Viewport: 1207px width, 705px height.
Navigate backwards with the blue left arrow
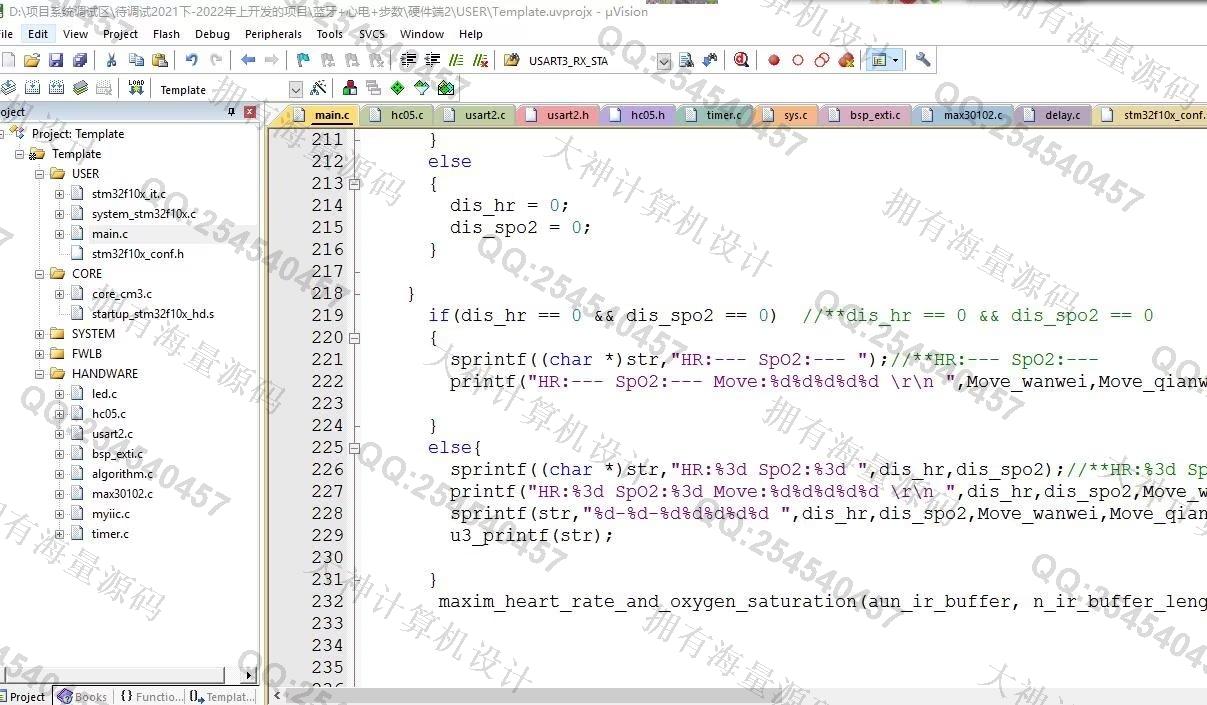tap(247, 60)
